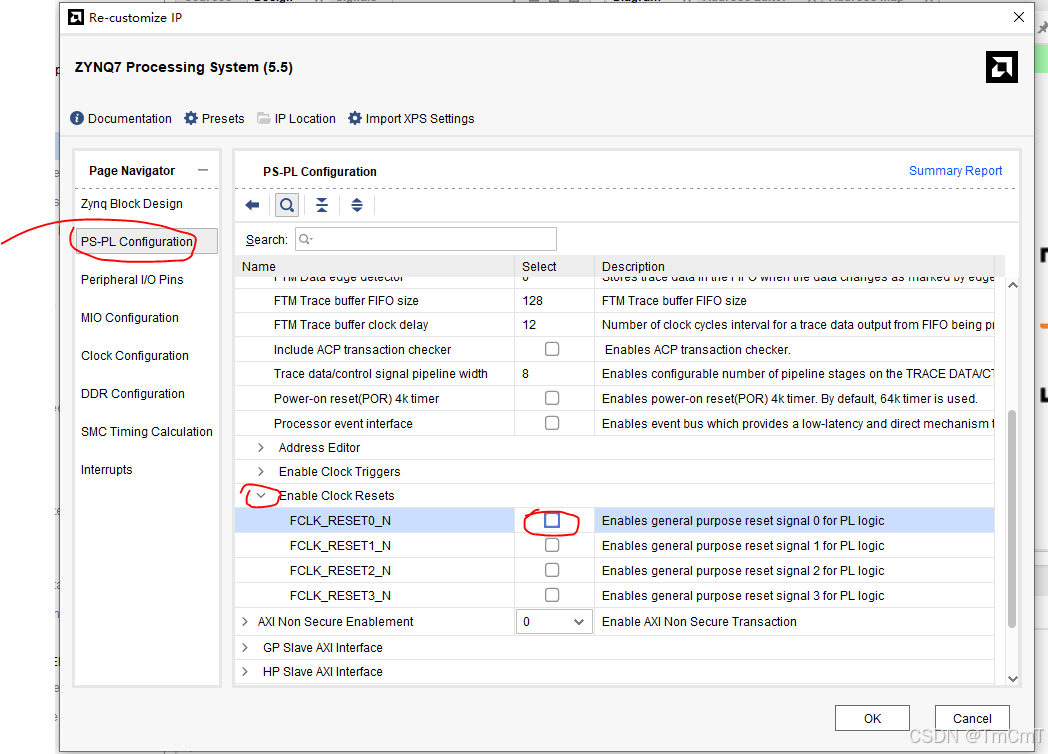Screen dimensions: 1048x754
Task: Check the FCLK_RESET3_N checkbox
Action: pos(552,595)
